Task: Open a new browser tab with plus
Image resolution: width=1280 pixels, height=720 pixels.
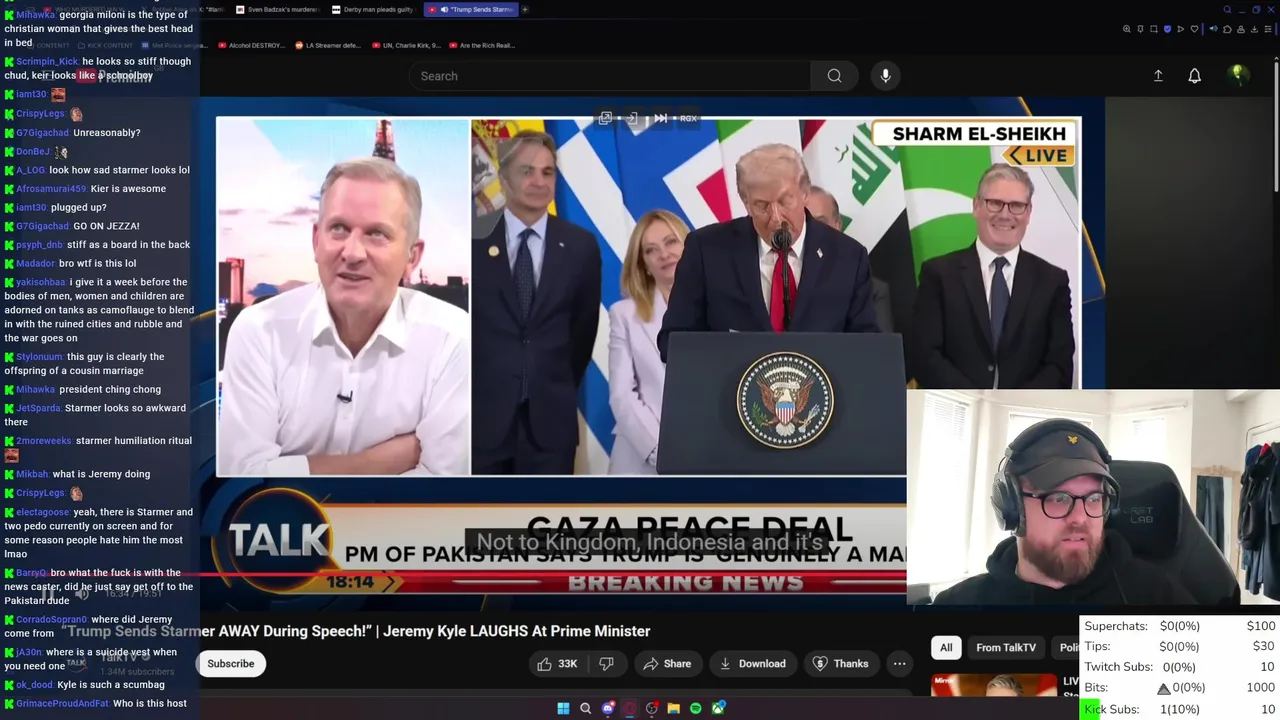Action: coord(525,9)
